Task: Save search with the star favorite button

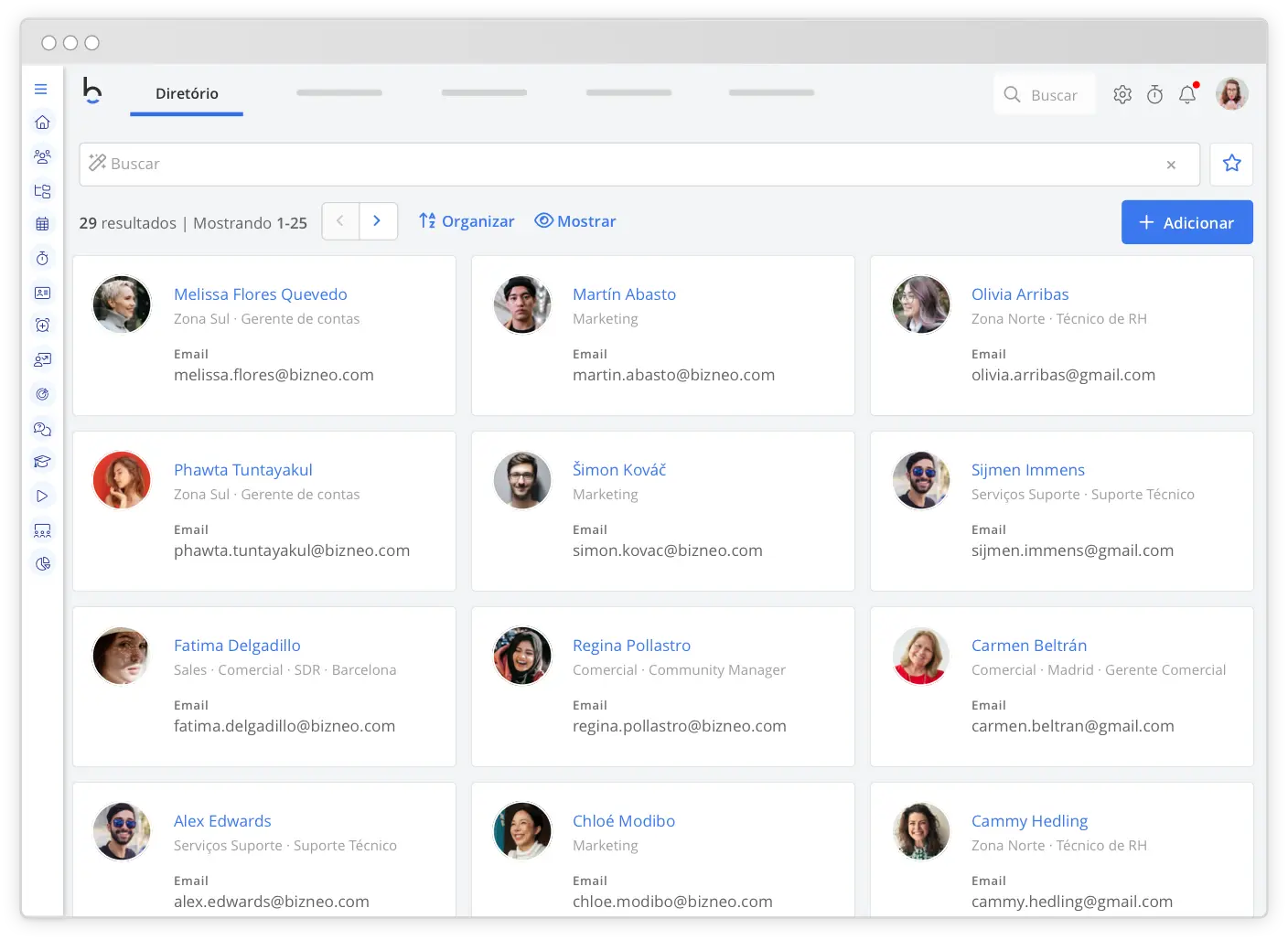Action: click(1231, 164)
